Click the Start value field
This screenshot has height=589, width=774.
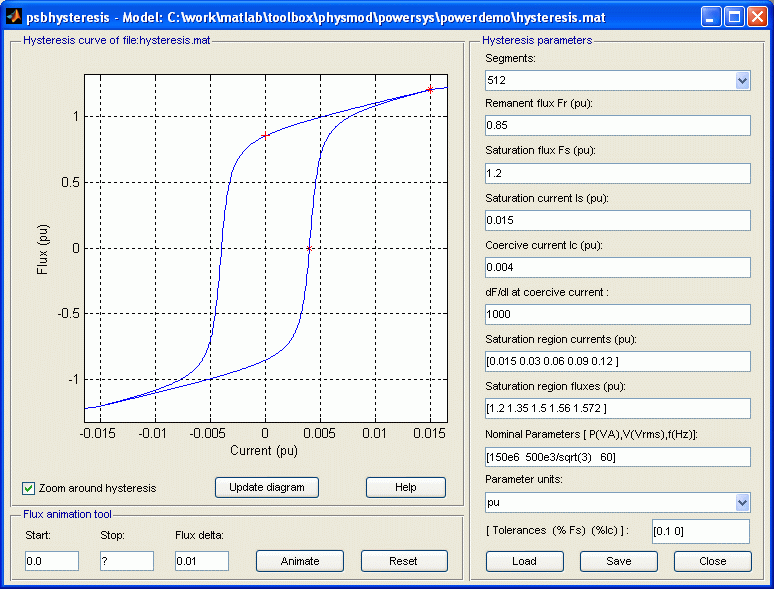(x=52, y=561)
